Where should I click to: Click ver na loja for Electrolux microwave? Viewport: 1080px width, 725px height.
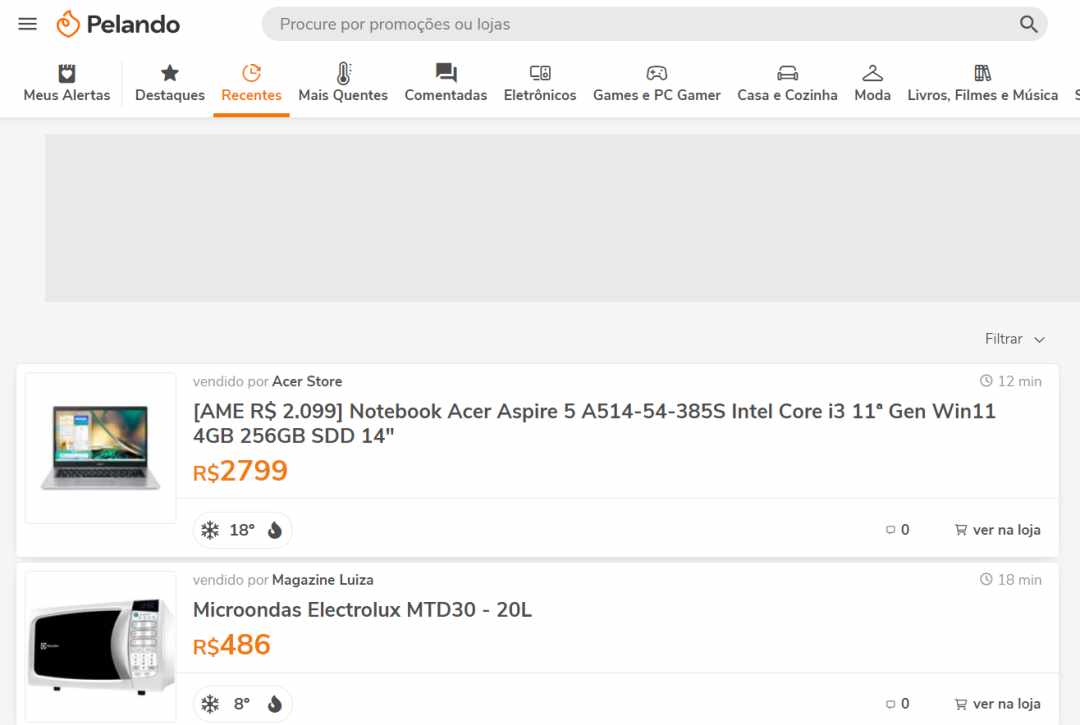[x=997, y=704]
